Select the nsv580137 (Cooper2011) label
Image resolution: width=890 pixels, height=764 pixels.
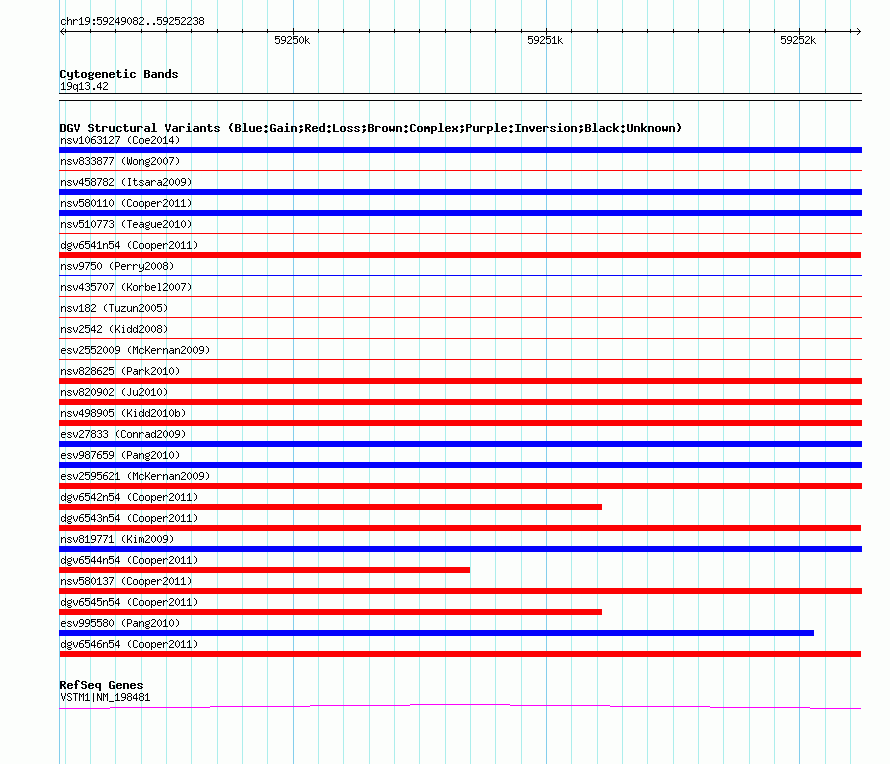pyautogui.click(x=126, y=581)
